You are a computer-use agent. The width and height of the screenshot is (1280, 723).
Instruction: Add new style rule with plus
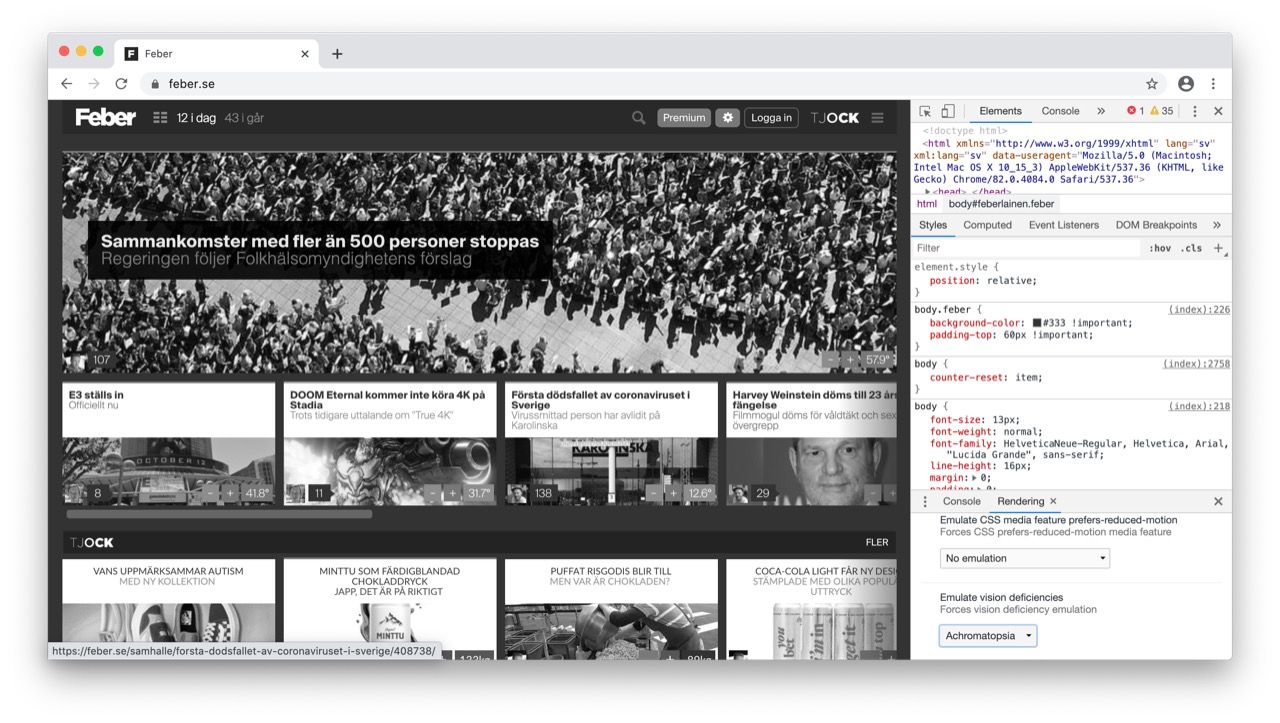tap(1218, 248)
